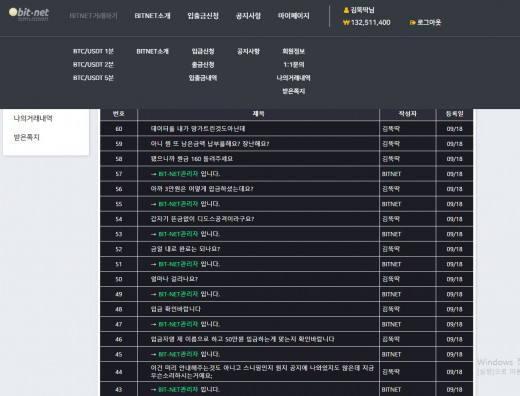This screenshot has height=396, width=520.
Task: Select BTC/USDT 1분 in the dropdown
Action: 93,51
